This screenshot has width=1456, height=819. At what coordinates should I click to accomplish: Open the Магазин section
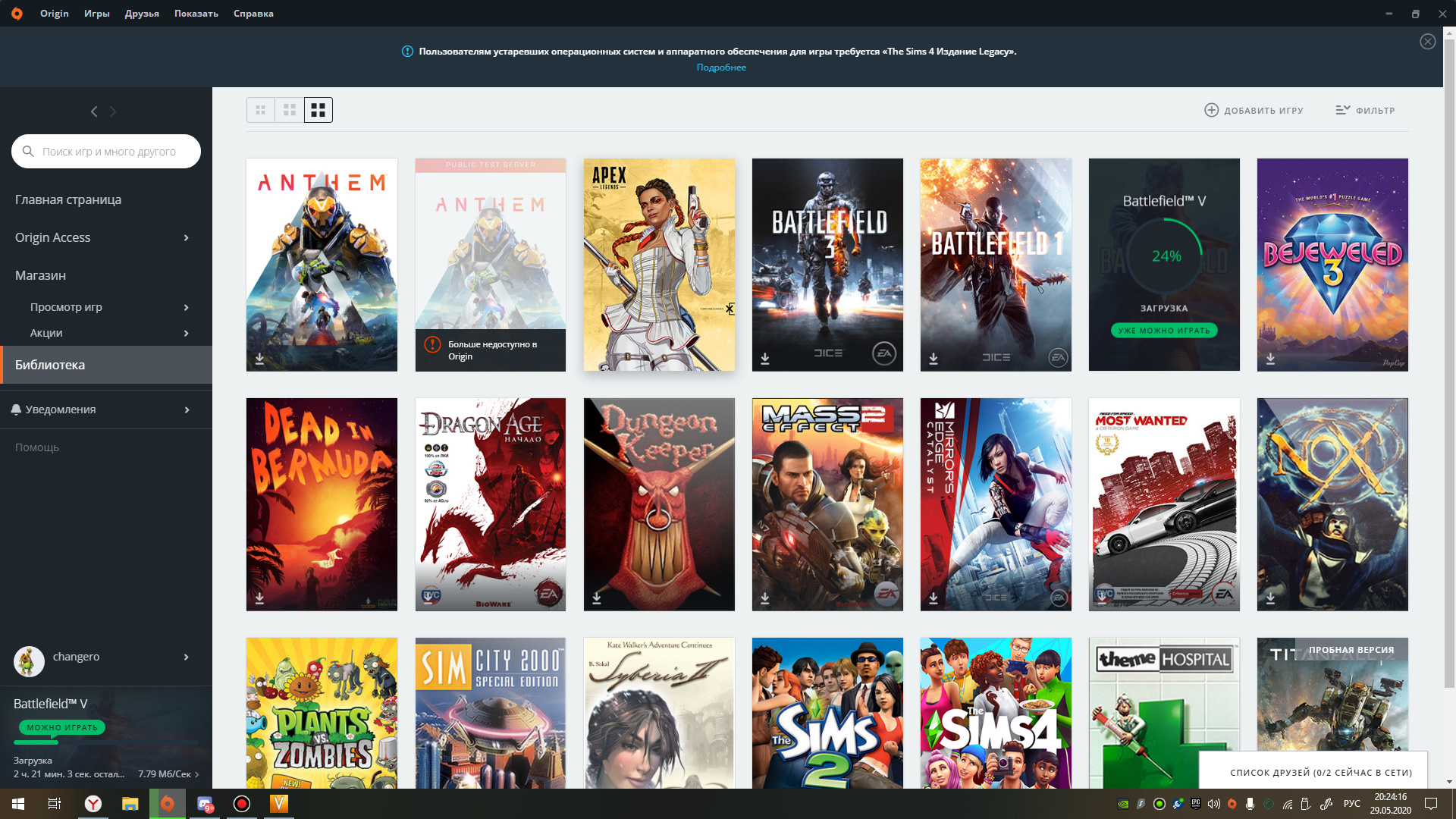click(40, 275)
